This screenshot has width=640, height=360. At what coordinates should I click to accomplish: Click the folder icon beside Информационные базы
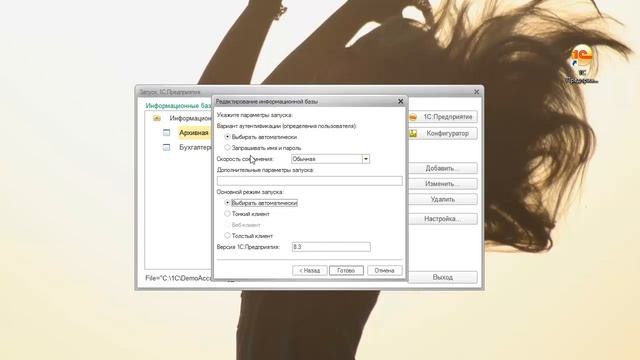[157, 118]
